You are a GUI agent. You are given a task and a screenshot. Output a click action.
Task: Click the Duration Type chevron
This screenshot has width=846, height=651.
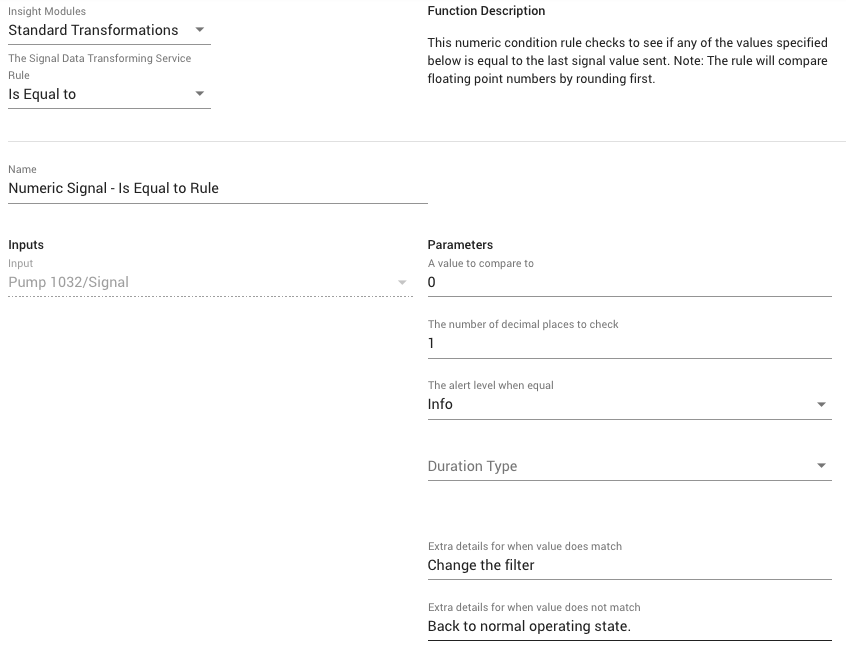point(822,465)
